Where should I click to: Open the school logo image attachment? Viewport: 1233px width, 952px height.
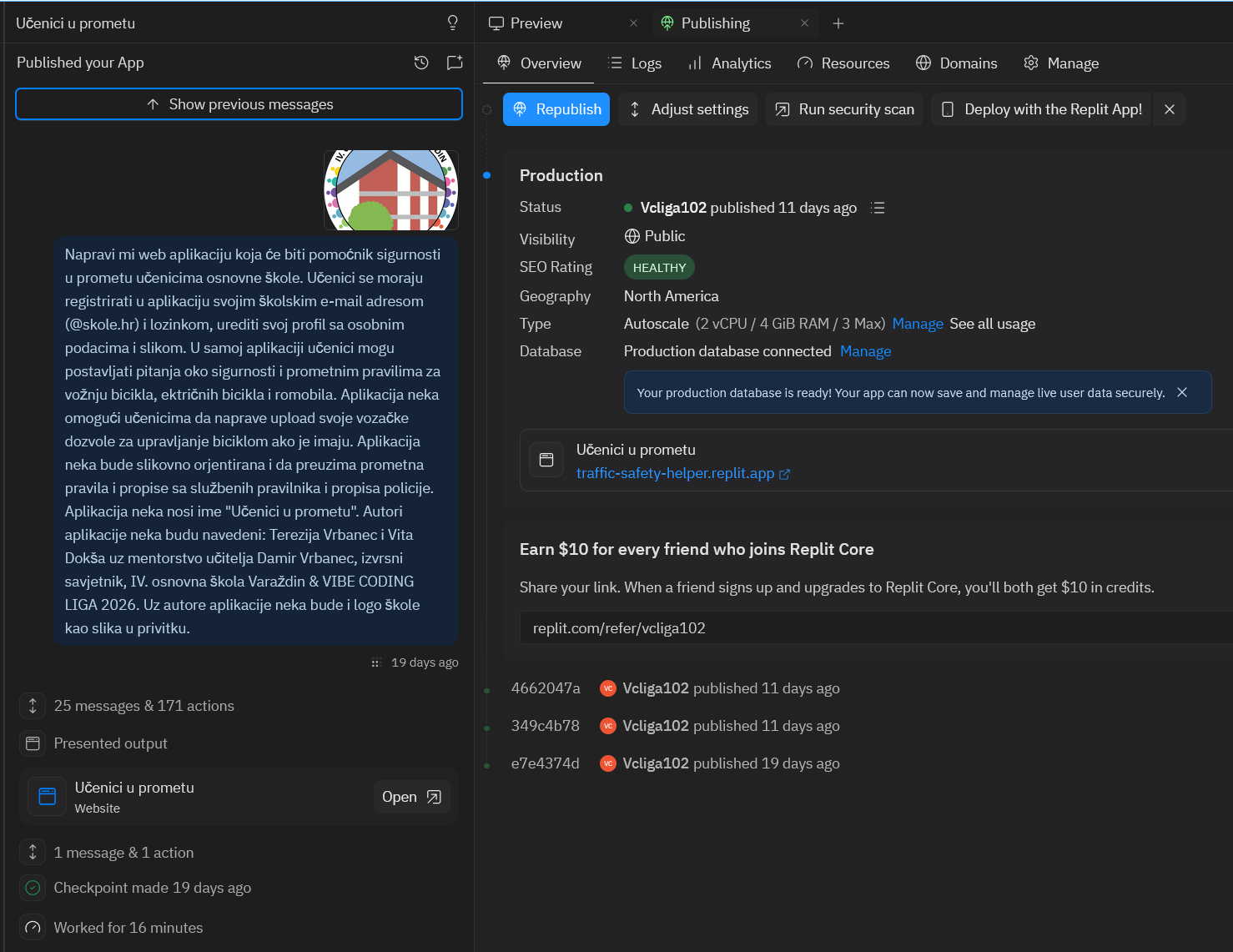point(391,190)
